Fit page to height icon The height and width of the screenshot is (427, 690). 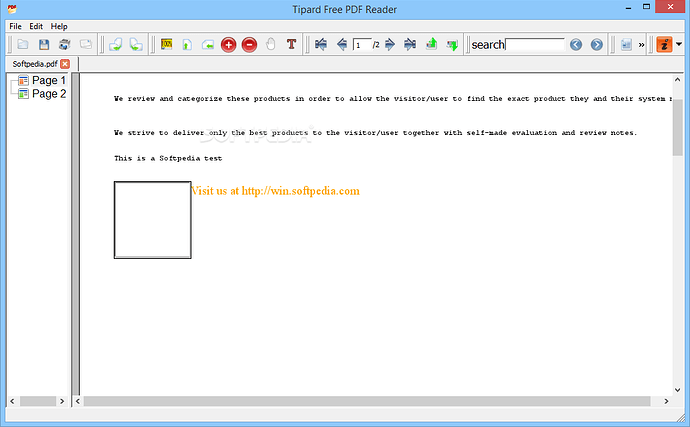coord(187,44)
